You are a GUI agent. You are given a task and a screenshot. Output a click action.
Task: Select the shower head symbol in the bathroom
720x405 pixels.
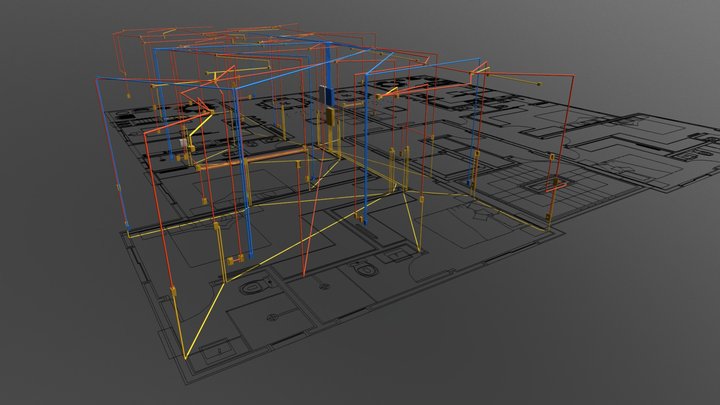pos(275,315)
